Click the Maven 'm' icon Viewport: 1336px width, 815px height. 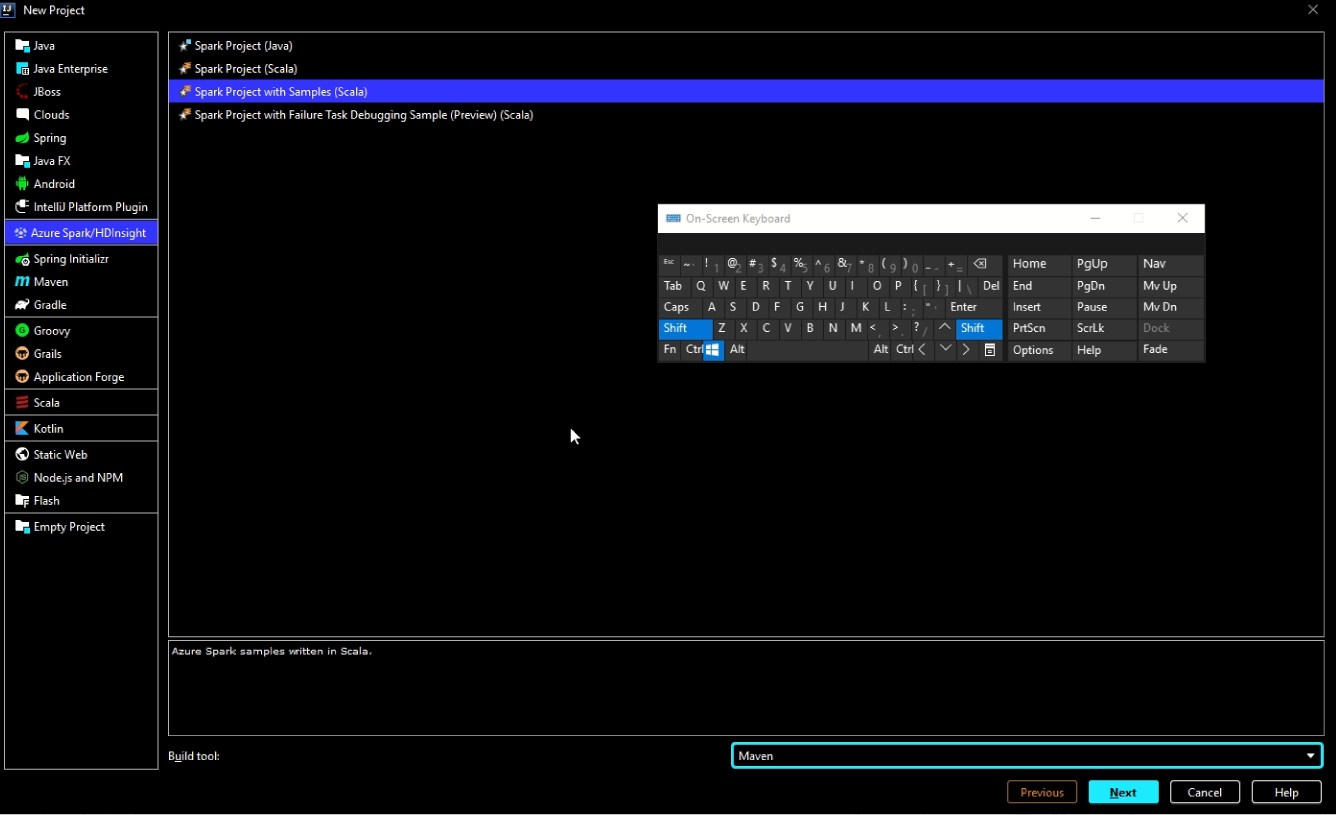[x=22, y=282]
